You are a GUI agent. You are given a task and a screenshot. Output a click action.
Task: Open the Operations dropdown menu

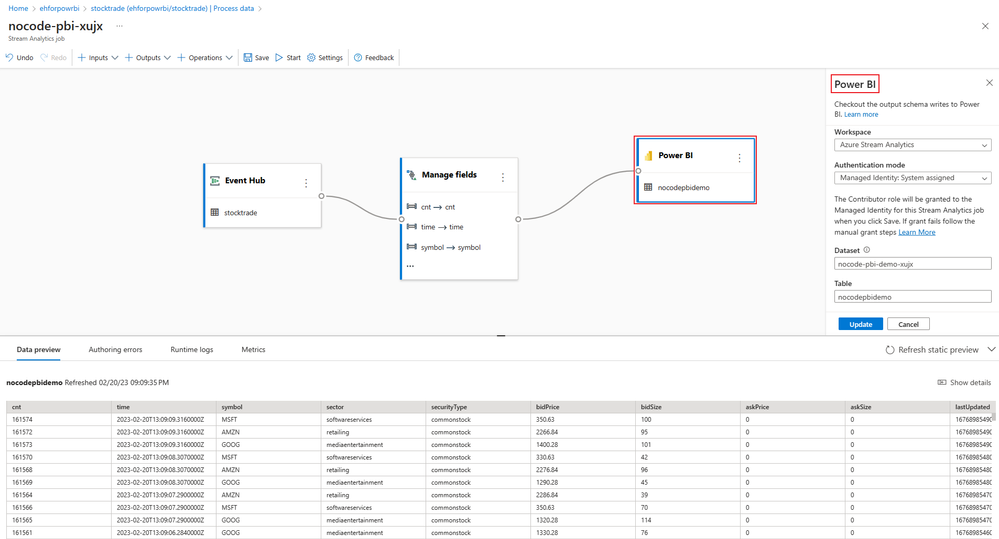[x=205, y=57]
